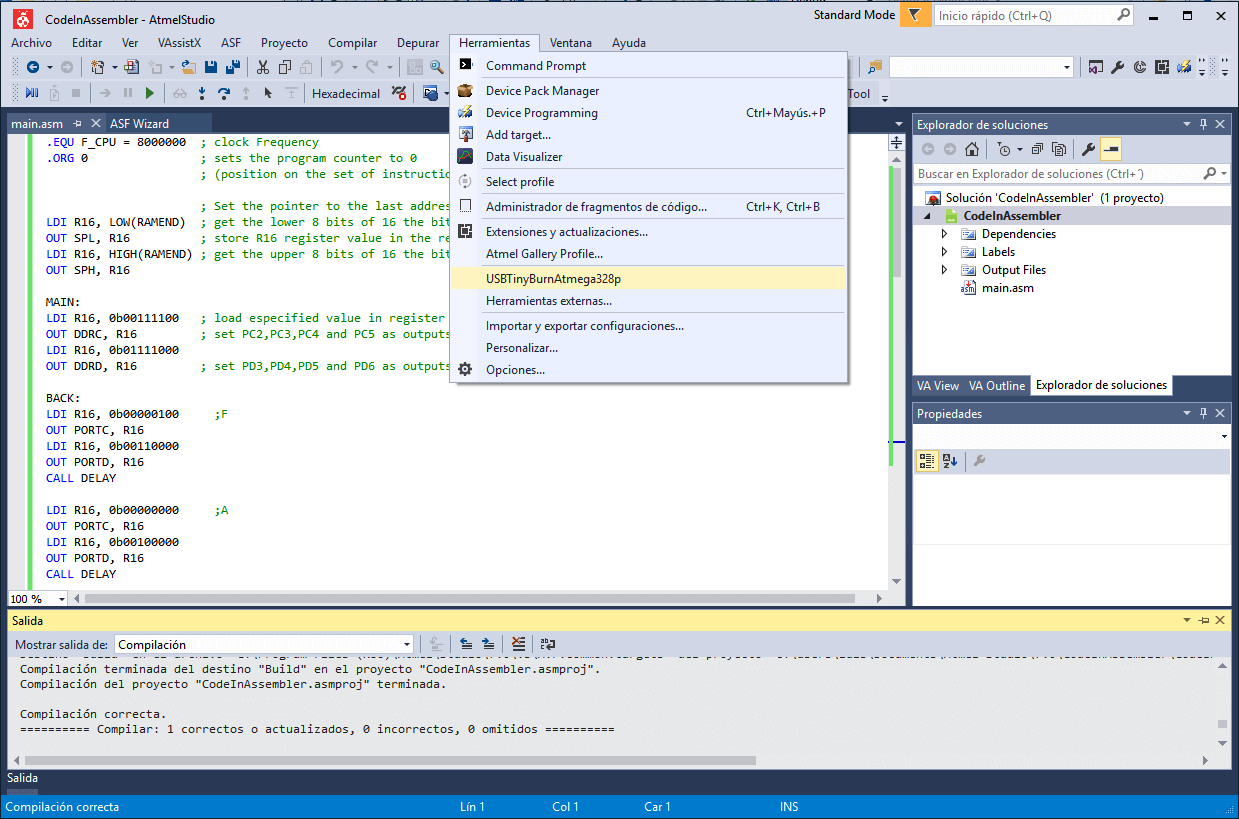Click the New Project toolbar icon
Viewport: 1239px width, 819px height.
99,67
